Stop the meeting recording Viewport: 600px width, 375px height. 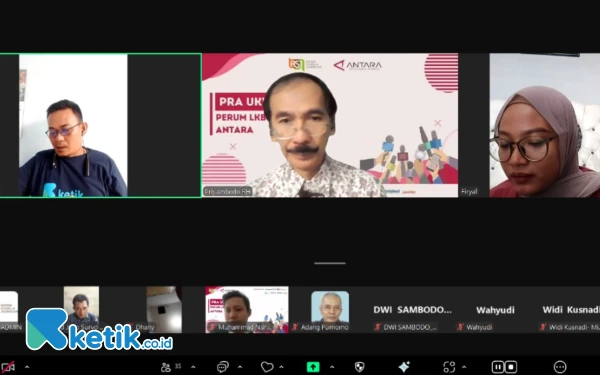(x=511, y=367)
